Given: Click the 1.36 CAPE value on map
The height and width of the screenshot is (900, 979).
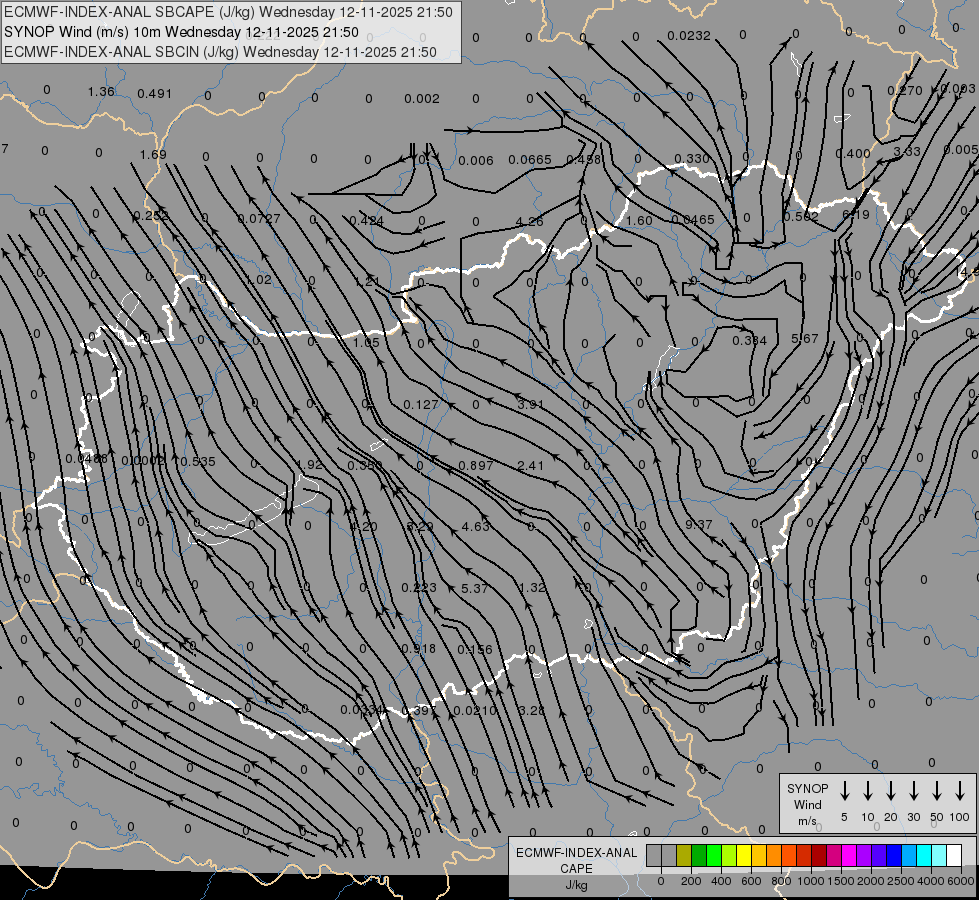Looking at the screenshot, I should (x=101, y=92).
